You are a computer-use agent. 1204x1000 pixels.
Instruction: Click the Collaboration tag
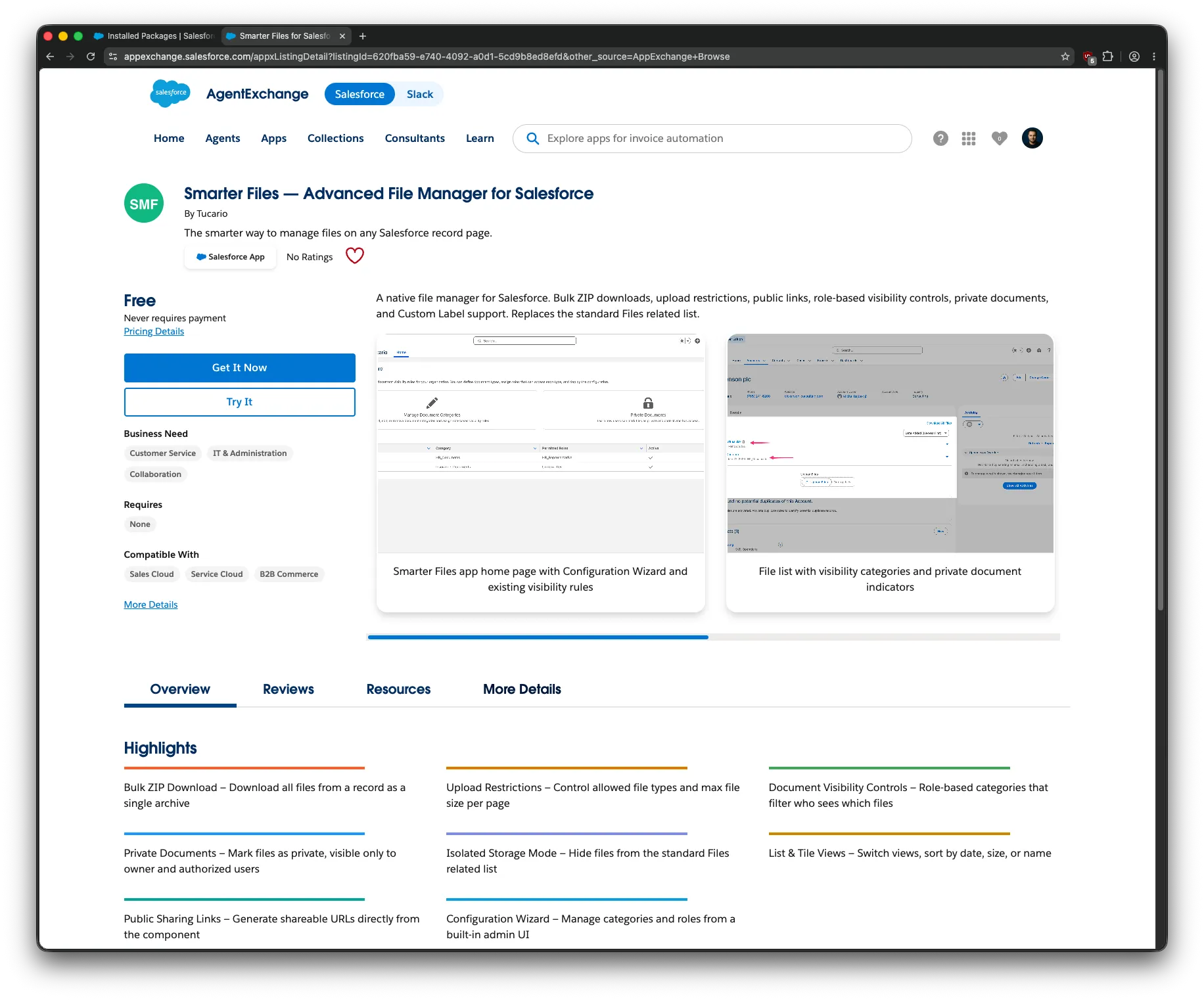155,474
